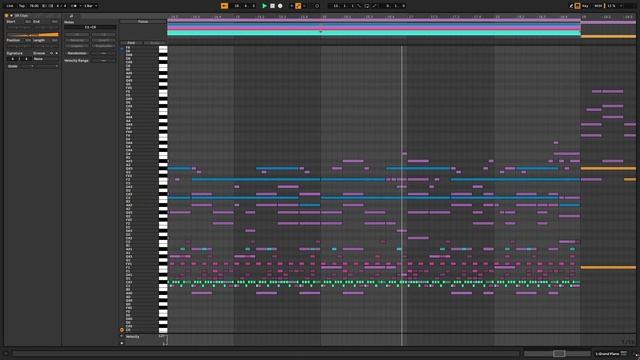The image size is (640, 360).
Task: Toggle the Punch-Out switch
Action: pos(374,6)
